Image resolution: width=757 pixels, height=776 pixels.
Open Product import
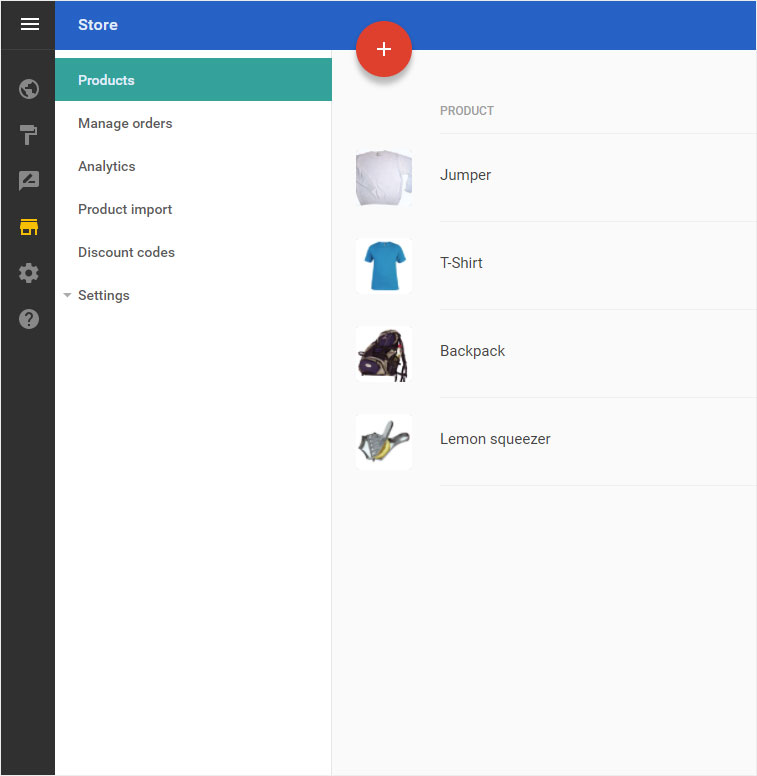pos(125,209)
